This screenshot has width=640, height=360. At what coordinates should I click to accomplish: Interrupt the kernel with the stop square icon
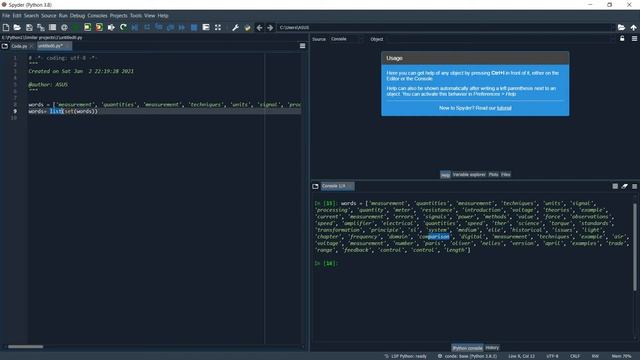[615, 186]
